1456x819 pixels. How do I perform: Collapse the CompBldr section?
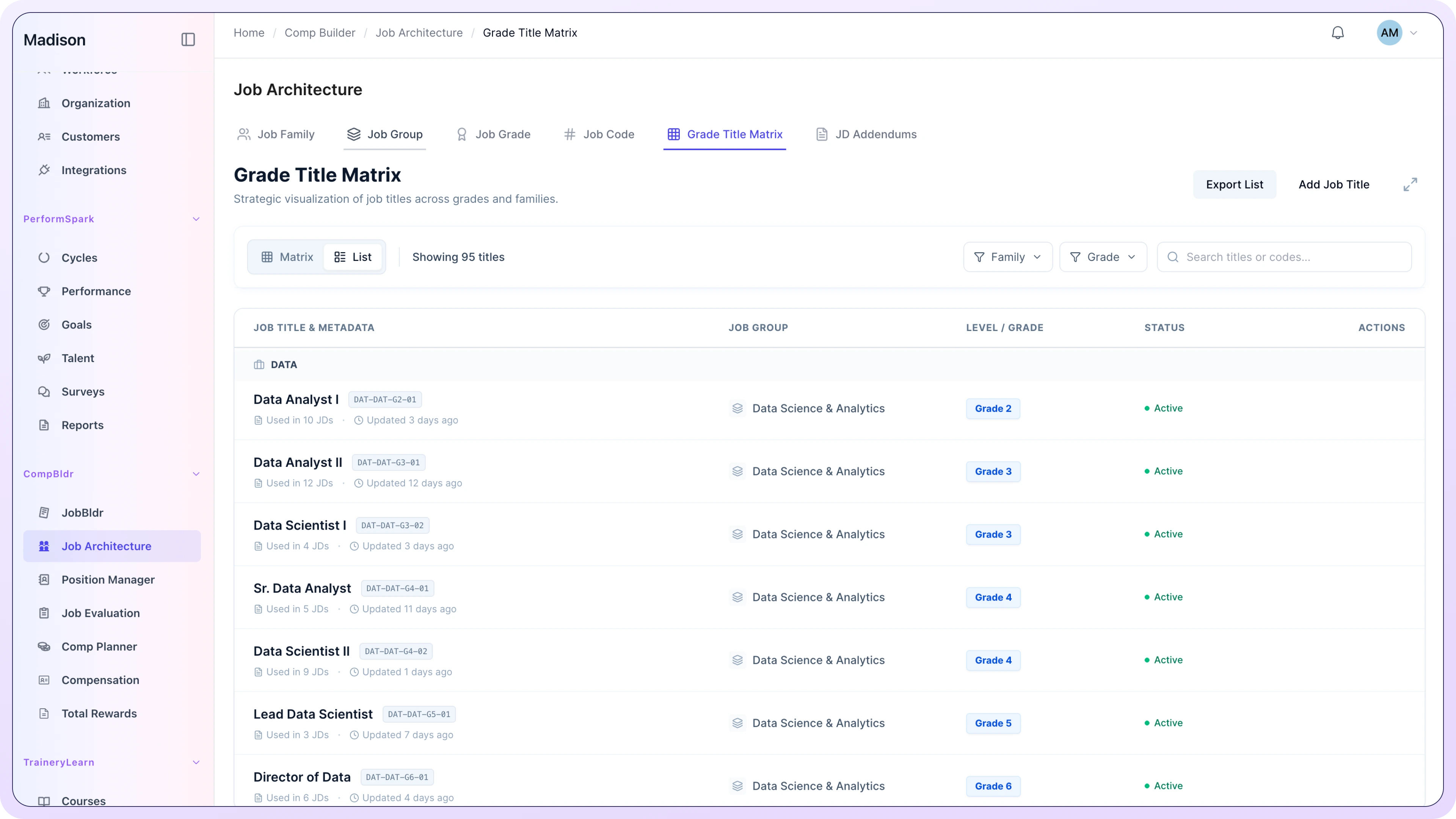[196, 474]
